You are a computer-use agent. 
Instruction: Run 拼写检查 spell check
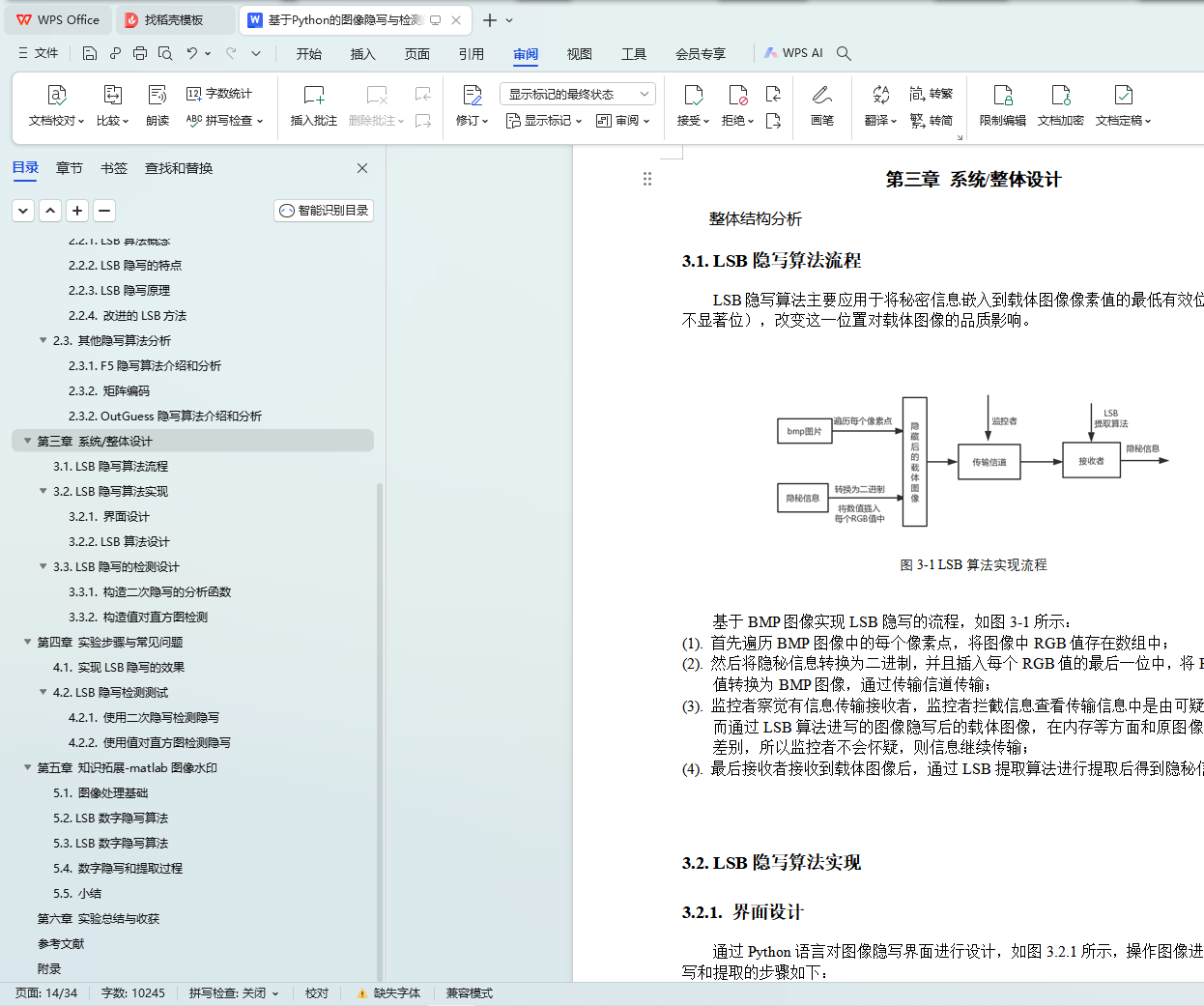pos(224,121)
